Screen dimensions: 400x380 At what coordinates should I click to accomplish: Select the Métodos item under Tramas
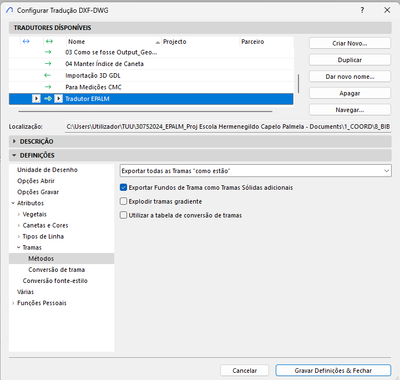coord(61,258)
